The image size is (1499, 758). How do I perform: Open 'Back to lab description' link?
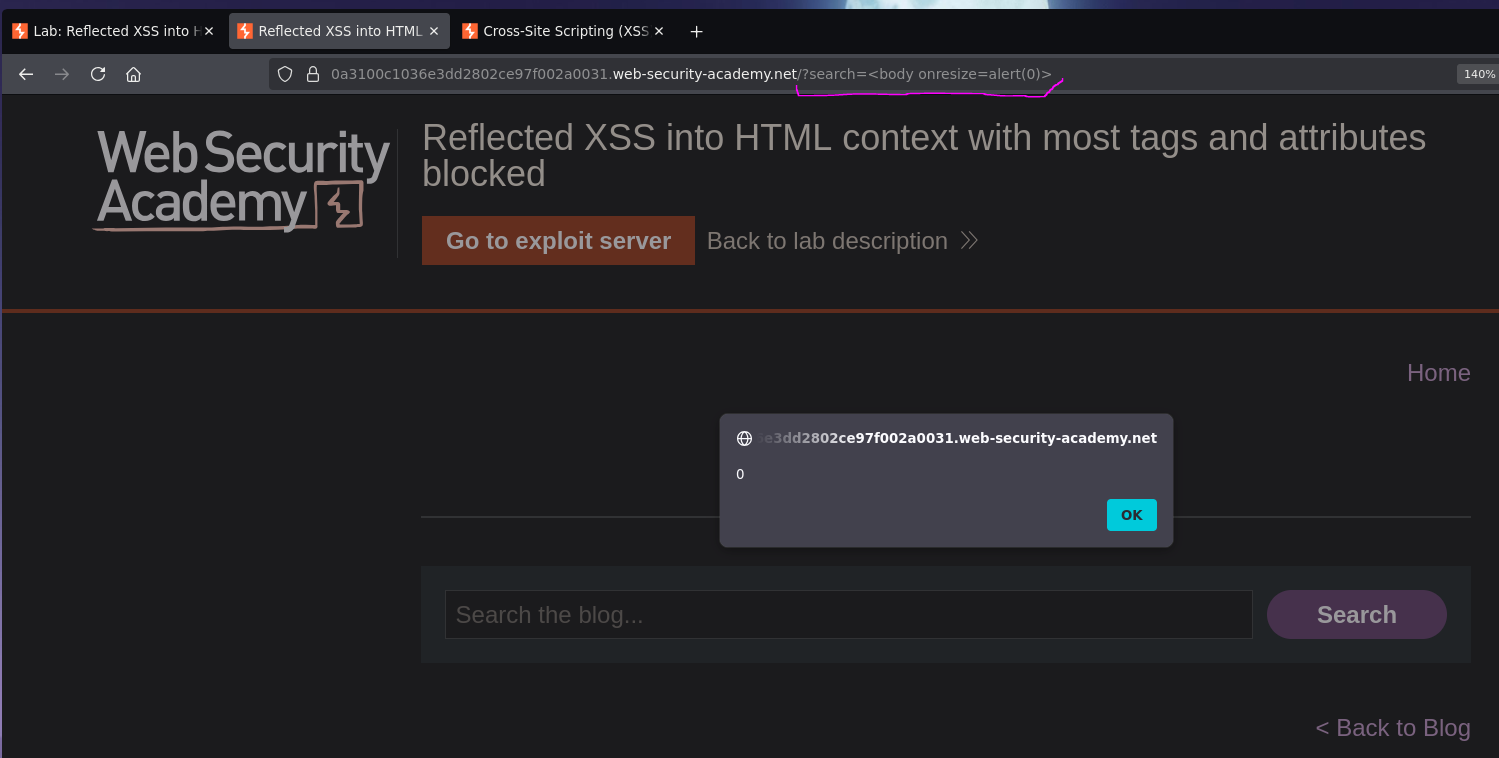(x=827, y=241)
